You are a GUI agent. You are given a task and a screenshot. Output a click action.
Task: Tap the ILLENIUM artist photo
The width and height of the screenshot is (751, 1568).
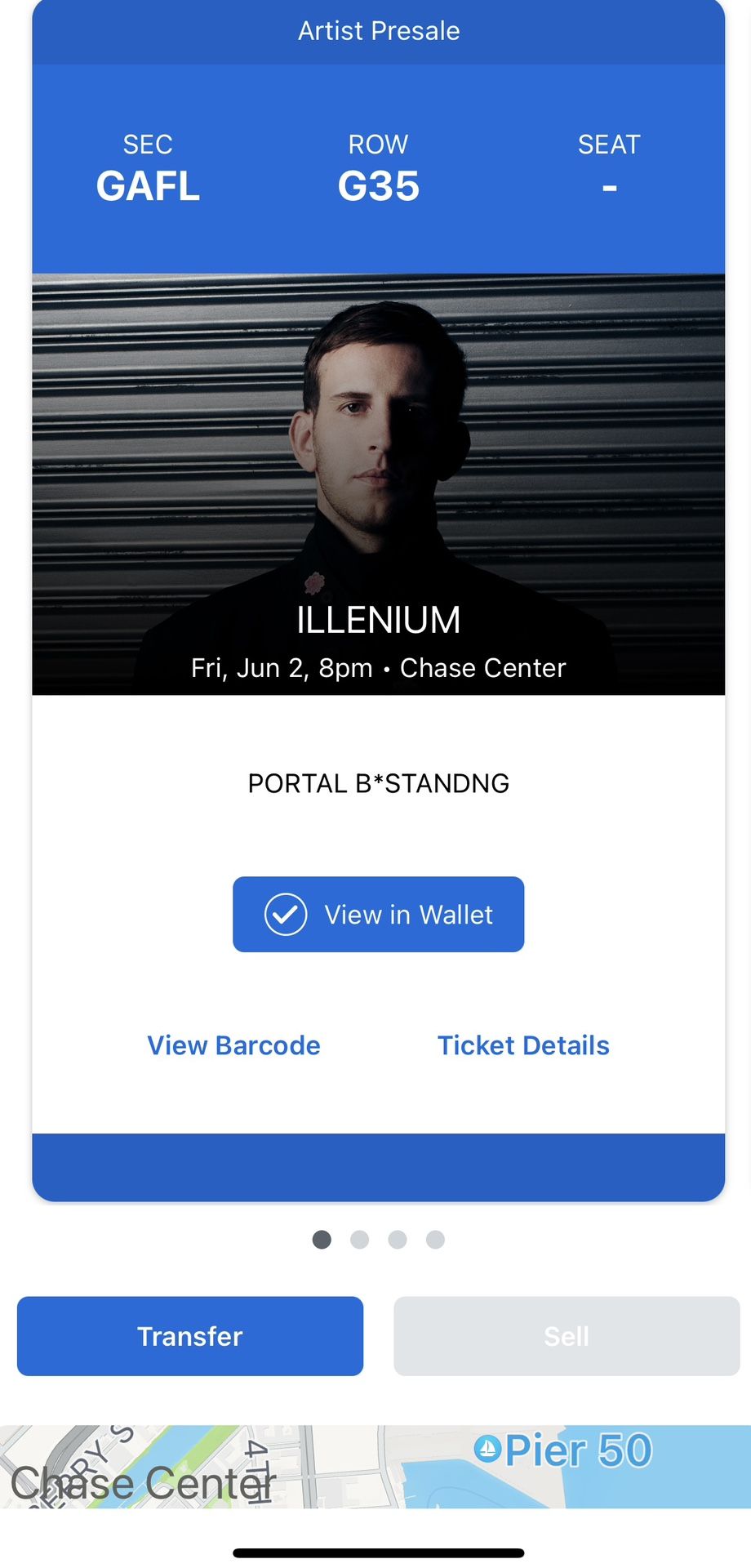[378, 449]
